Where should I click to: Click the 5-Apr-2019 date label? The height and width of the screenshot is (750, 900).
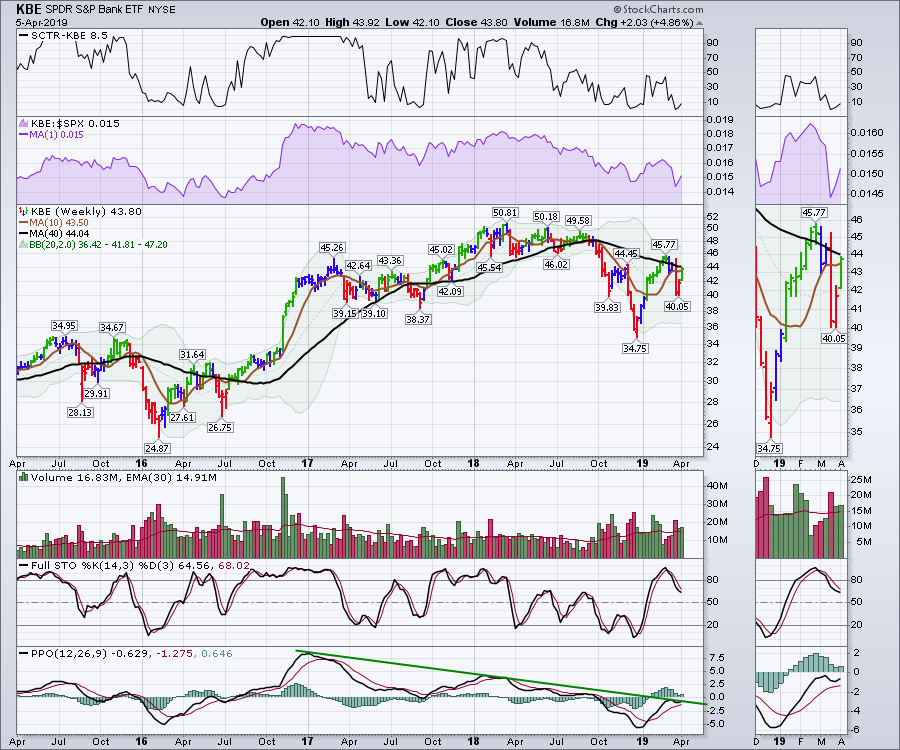click(42, 22)
